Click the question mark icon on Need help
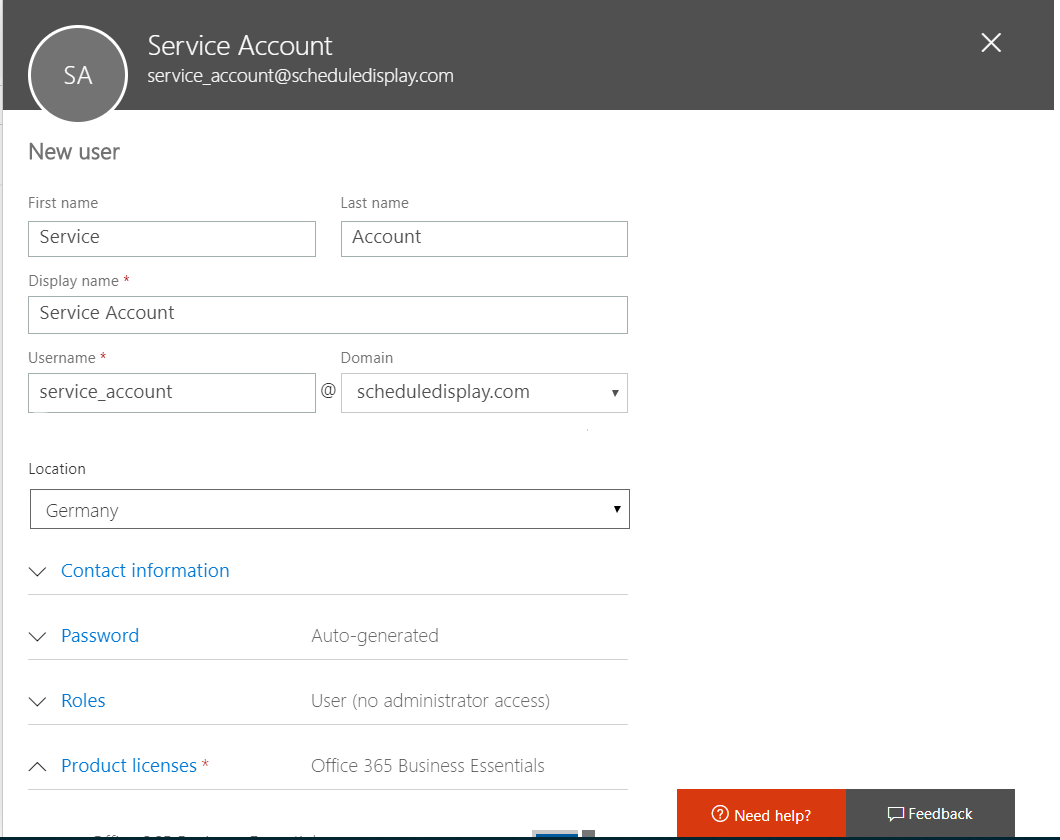This screenshot has width=1060, height=840. tap(720, 813)
